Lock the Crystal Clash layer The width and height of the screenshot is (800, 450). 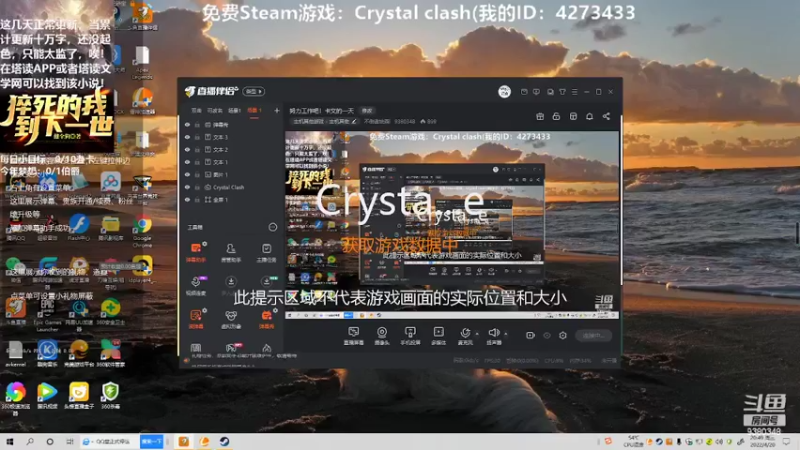click(x=197, y=187)
